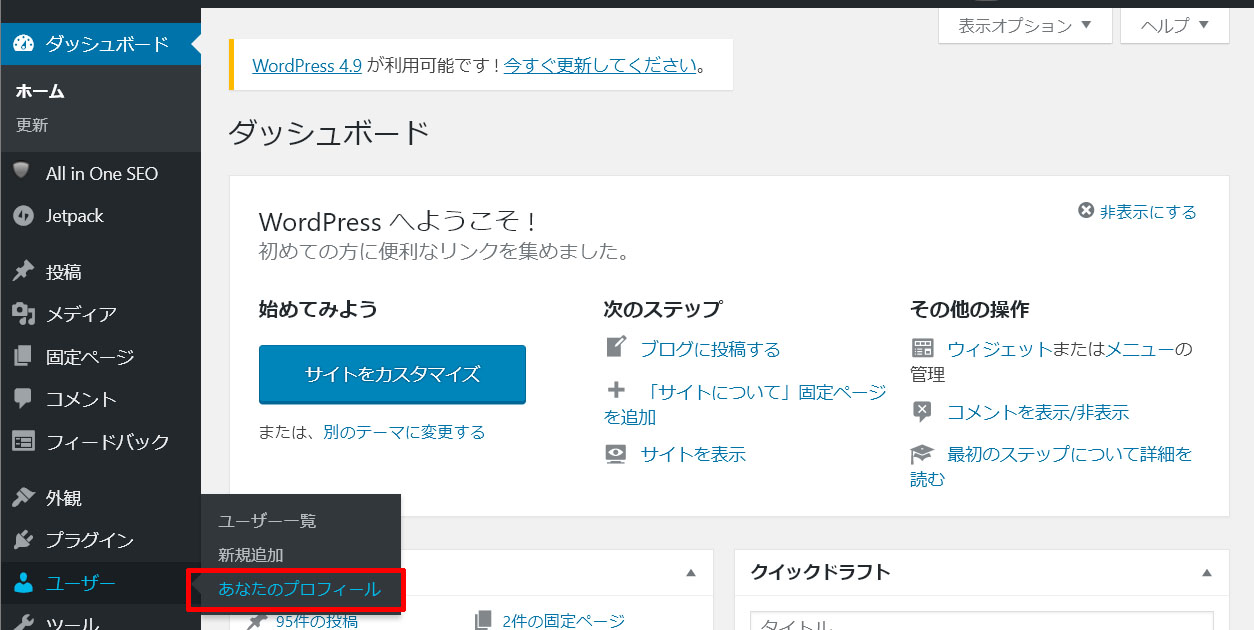
Task: Open the ヘルプ dropdown
Action: pos(1175,26)
